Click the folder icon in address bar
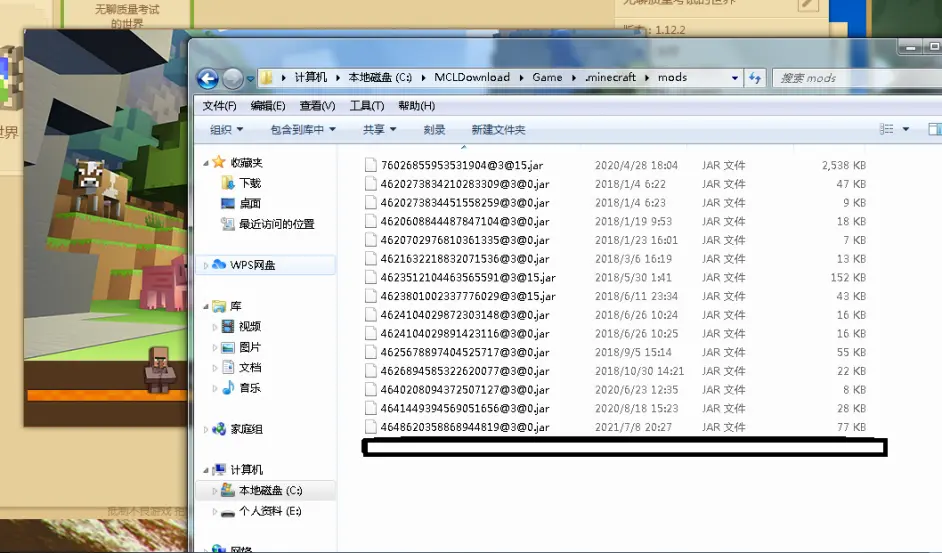 pos(267,78)
